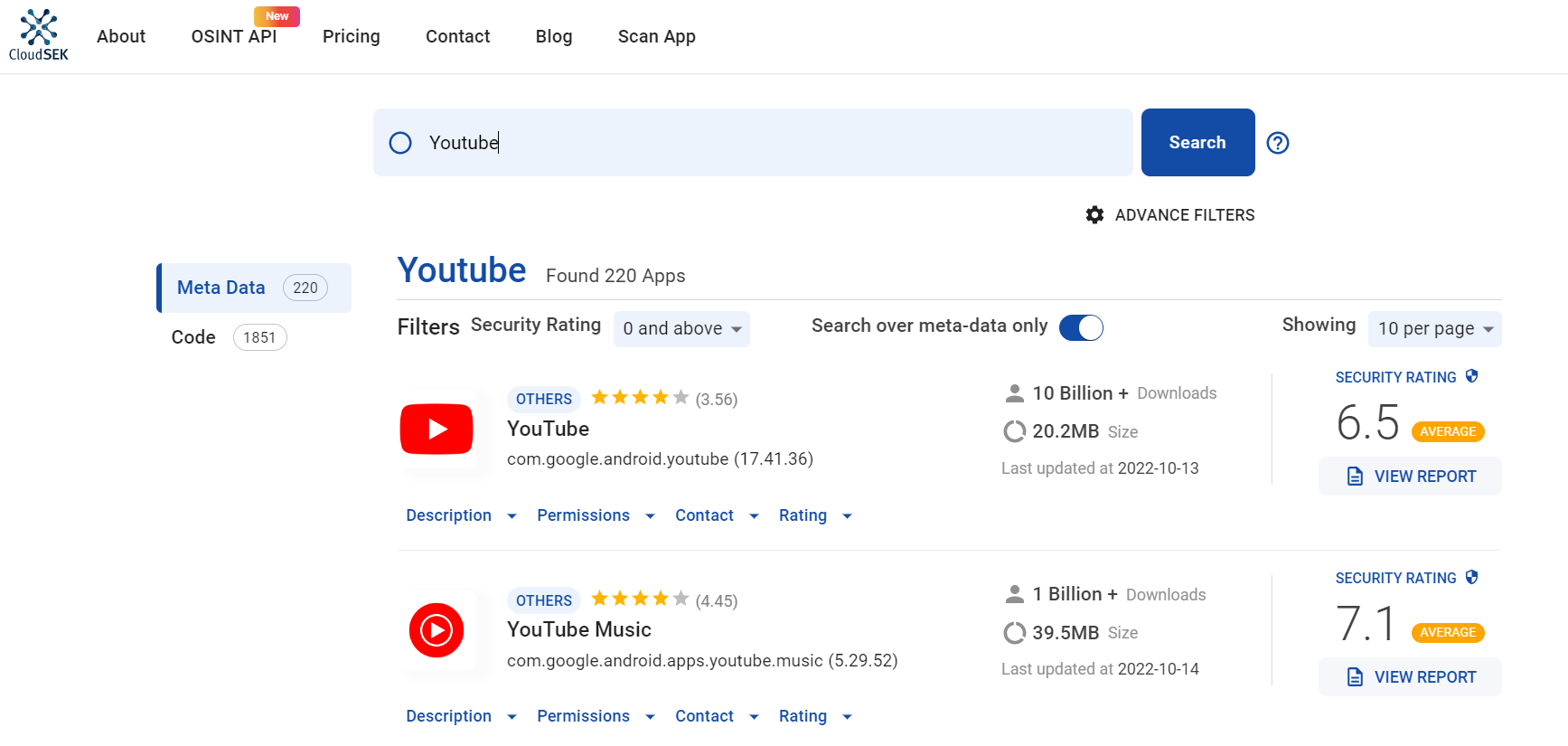Click the size icon next to 39.5MB
Screen dimensions: 1568x746
[1015, 632]
